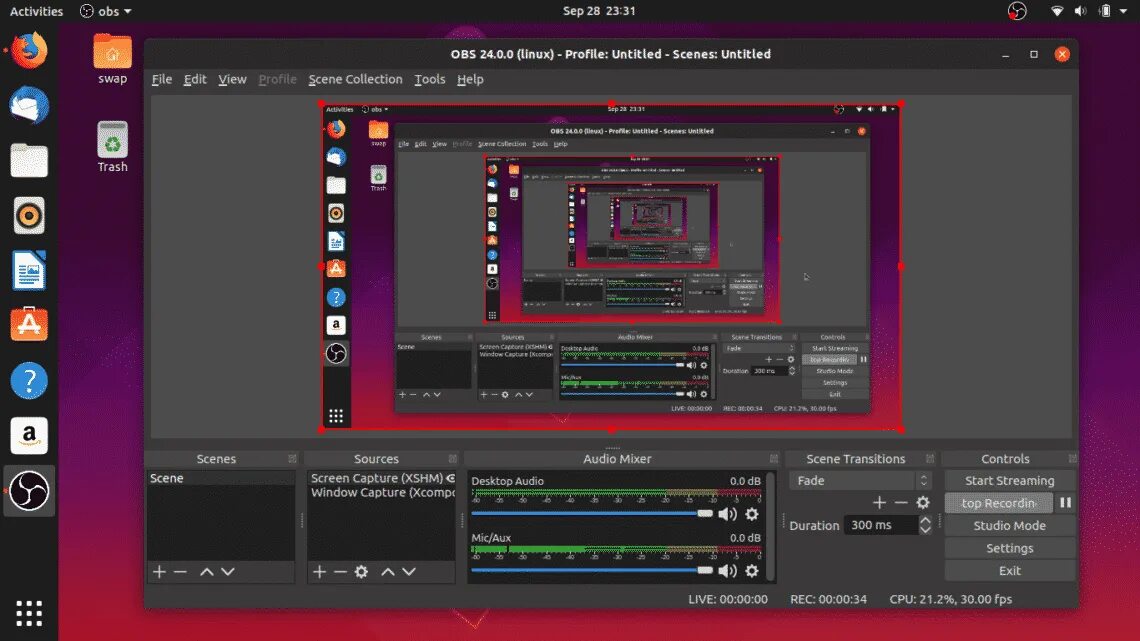Image resolution: width=1140 pixels, height=641 pixels.
Task: Click OBS tray icon in top bar
Action: tap(1017, 11)
